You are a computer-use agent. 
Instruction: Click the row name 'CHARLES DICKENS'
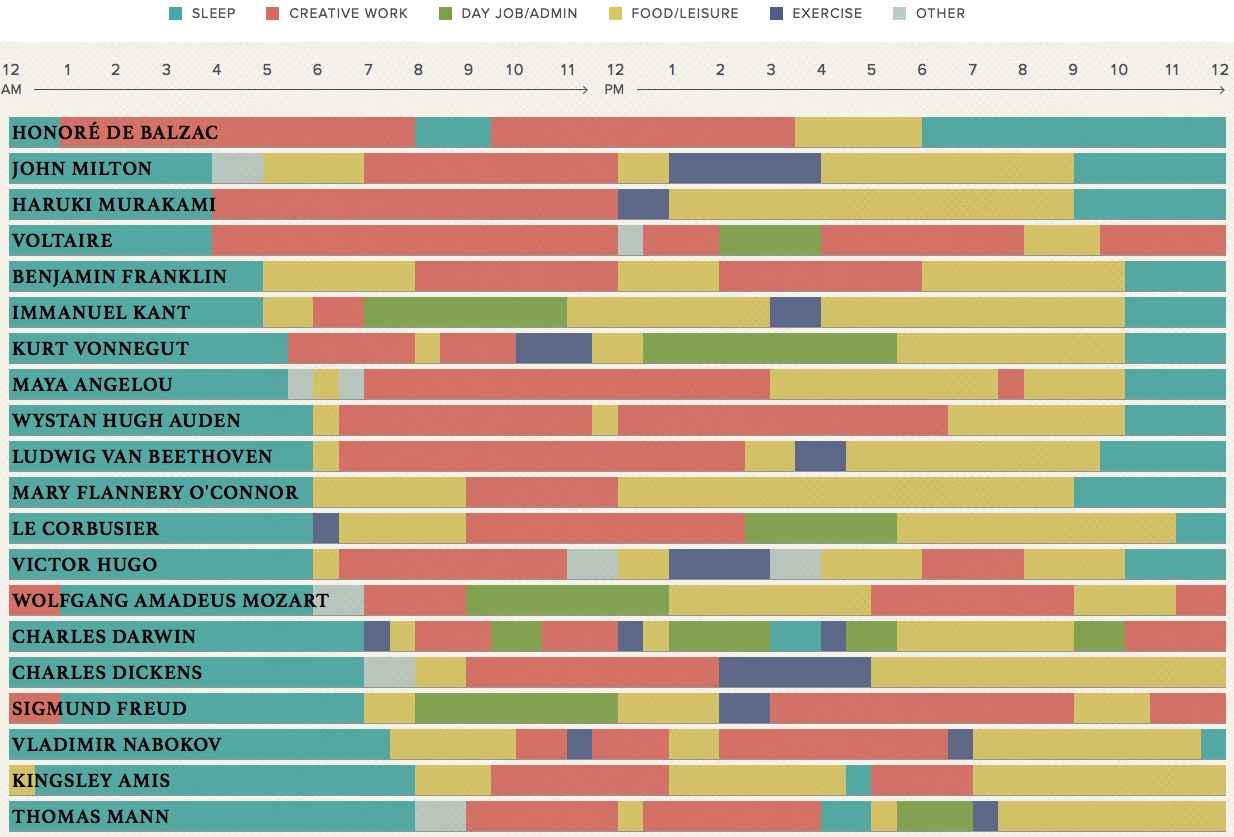point(107,672)
